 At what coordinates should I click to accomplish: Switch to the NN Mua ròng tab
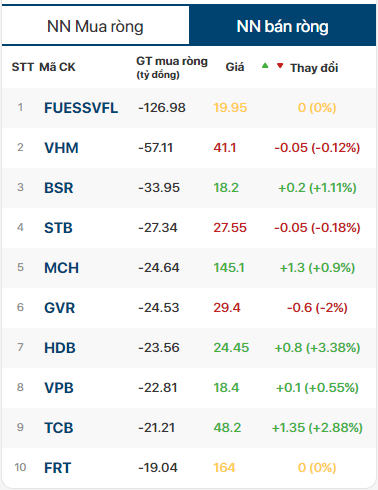[x=95, y=26]
